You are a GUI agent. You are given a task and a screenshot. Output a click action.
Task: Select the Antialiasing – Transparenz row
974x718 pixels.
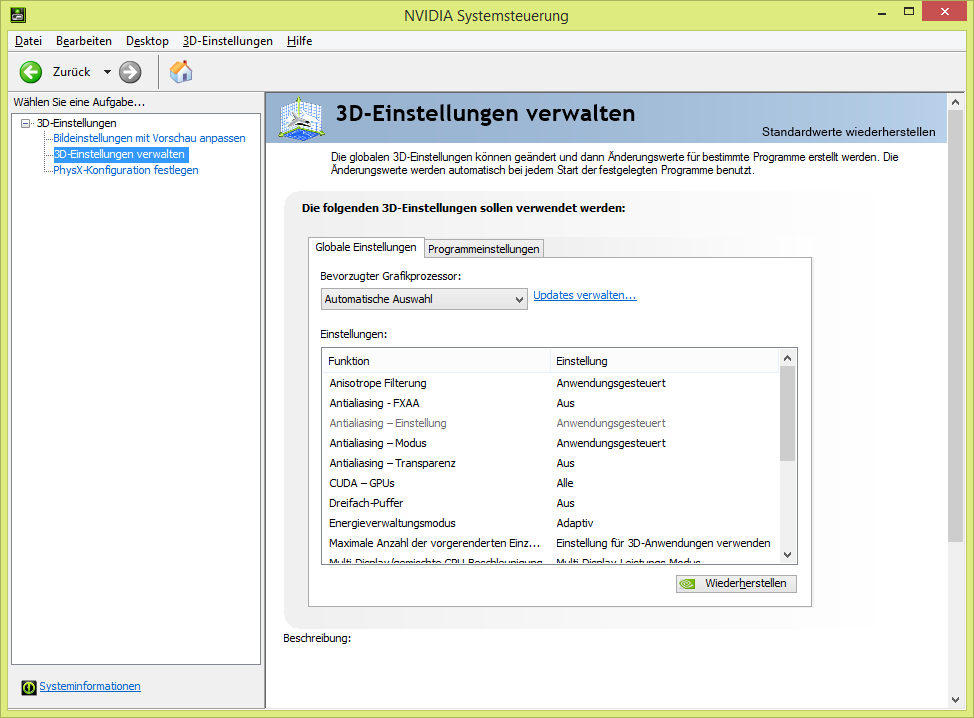tap(550, 463)
